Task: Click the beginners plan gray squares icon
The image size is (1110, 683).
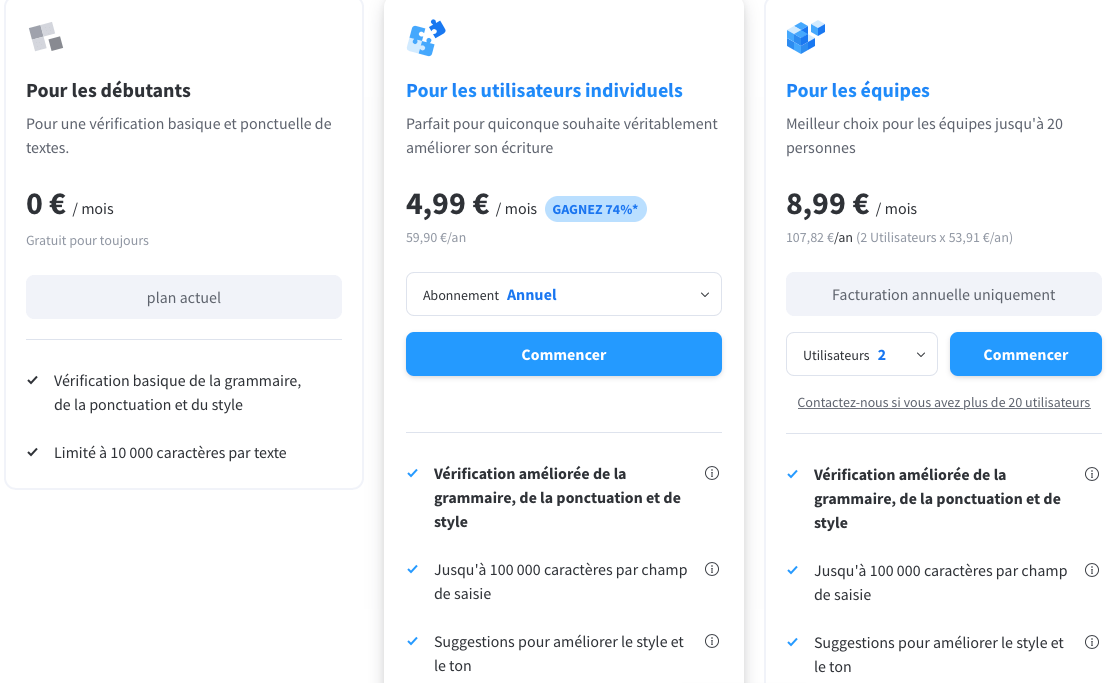Action: point(46,37)
